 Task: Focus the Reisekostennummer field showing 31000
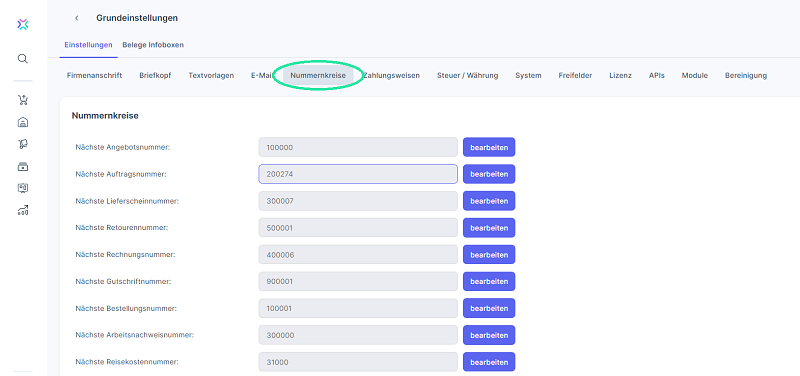pos(358,362)
